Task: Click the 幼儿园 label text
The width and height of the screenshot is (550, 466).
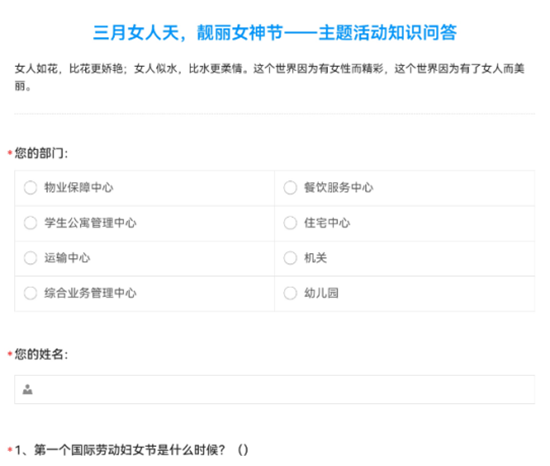Action: (321, 293)
